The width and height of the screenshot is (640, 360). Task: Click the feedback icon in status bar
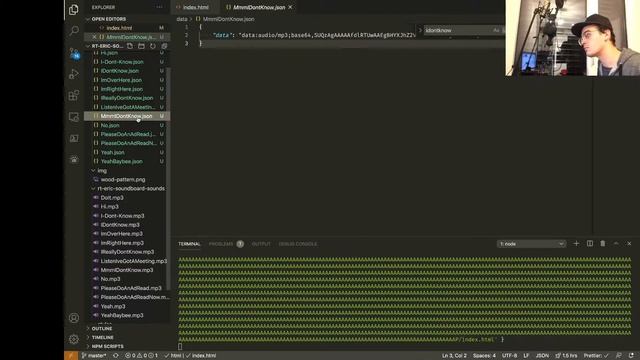click(x=619, y=356)
